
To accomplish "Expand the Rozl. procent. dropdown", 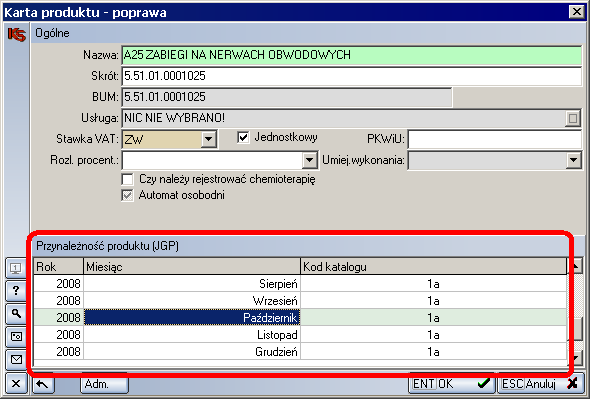I will click(309, 160).
